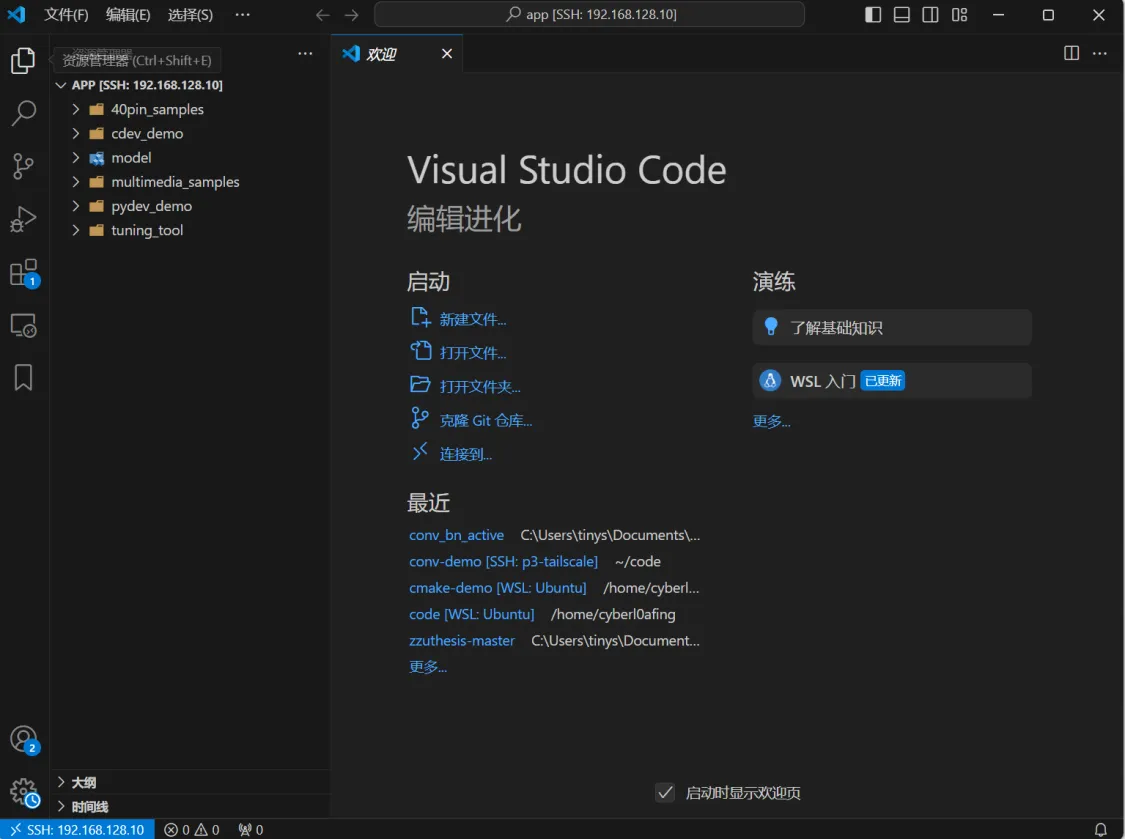Open recent conv-demo [SSH: p3-tailscale]

(x=503, y=561)
